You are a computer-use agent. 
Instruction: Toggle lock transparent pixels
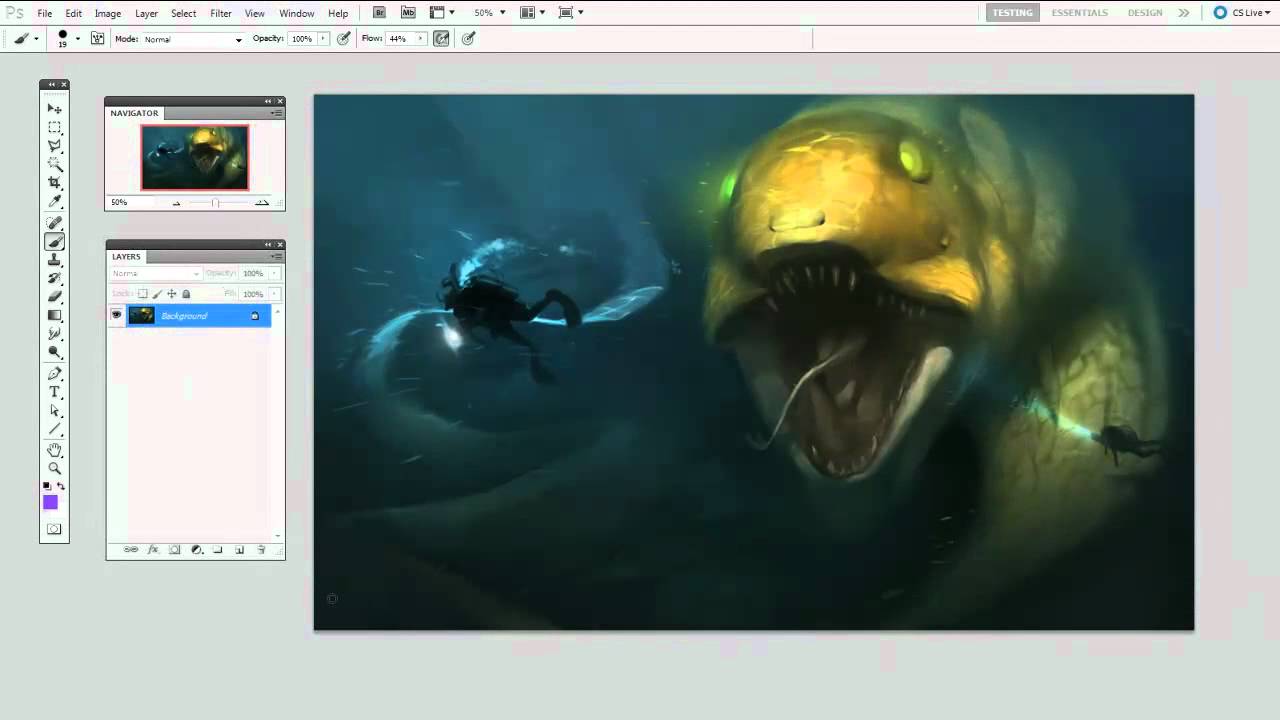pyautogui.click(x=142, y=294)
